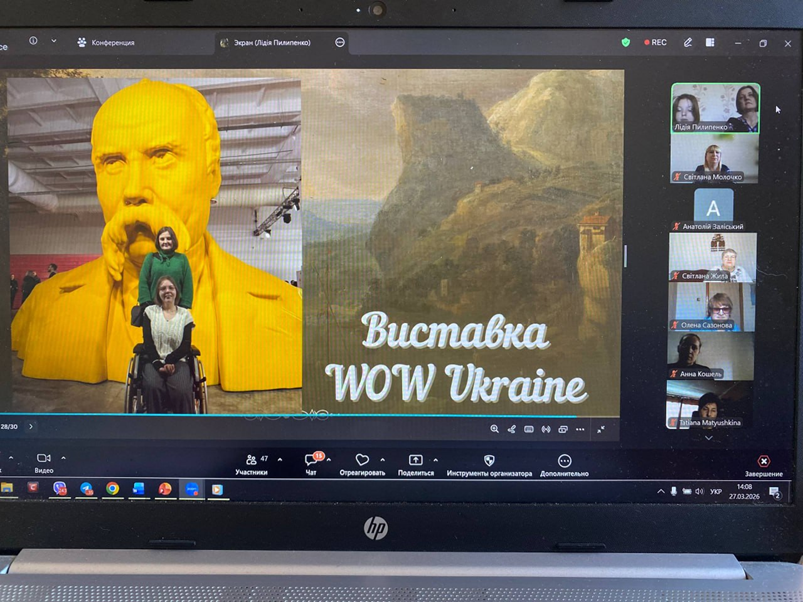Click the Завершение end meeting button
This screenshot has height=602, width=803.
tap(764, 464)
